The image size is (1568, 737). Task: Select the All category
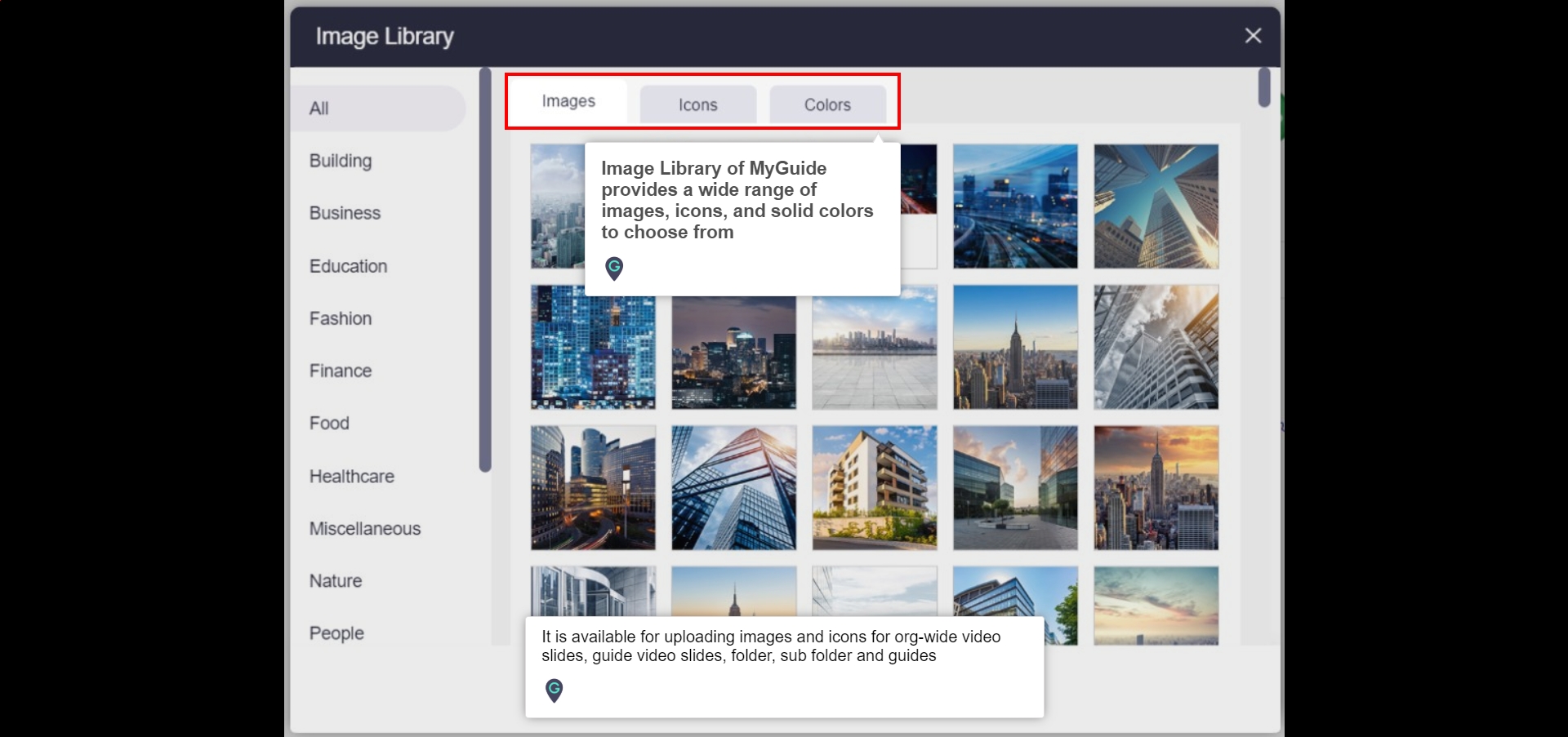(x=377, y=109)
